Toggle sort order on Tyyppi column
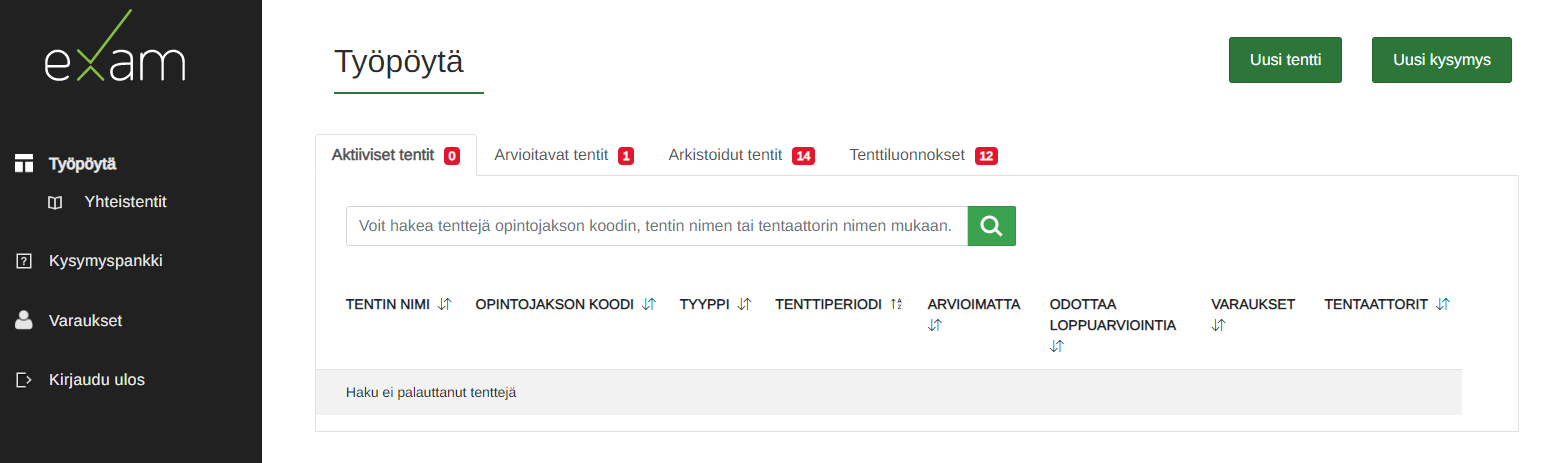The width and height of the screenshot is (1544, 463). pyautogui.click(x=744, y=304)
